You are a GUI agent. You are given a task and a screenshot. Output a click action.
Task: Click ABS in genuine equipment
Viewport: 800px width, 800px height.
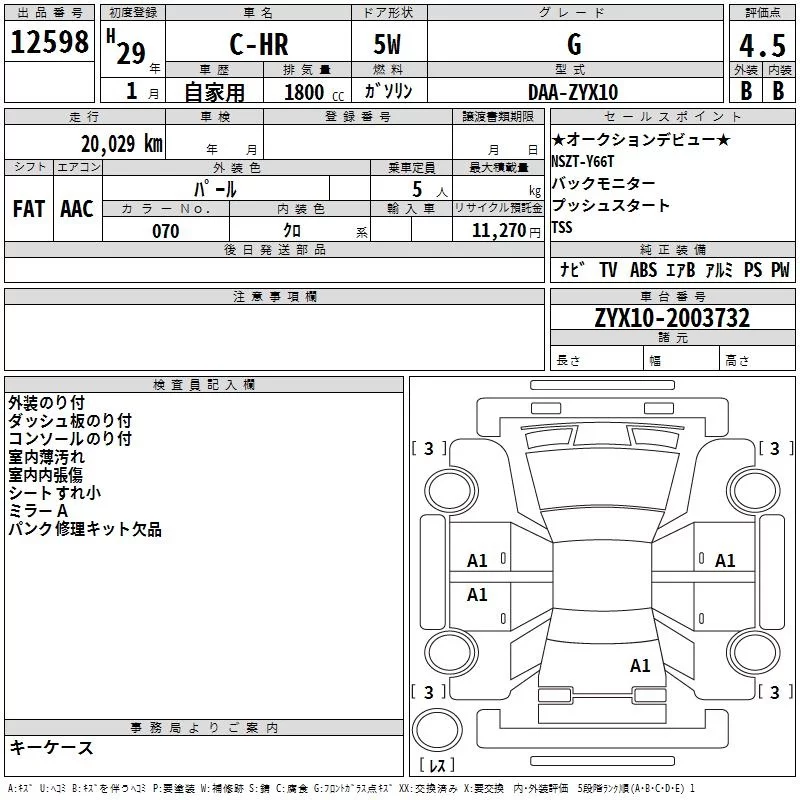click(x=643, y=269)
